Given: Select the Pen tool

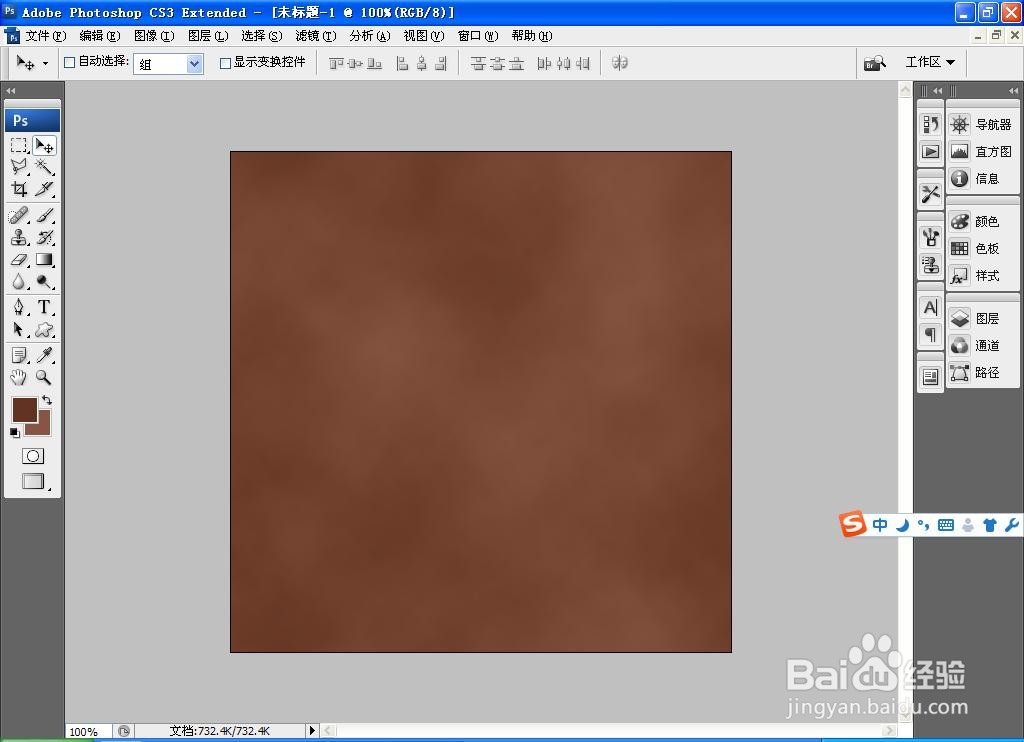Looking at the screenshot, I should [19, 307].
